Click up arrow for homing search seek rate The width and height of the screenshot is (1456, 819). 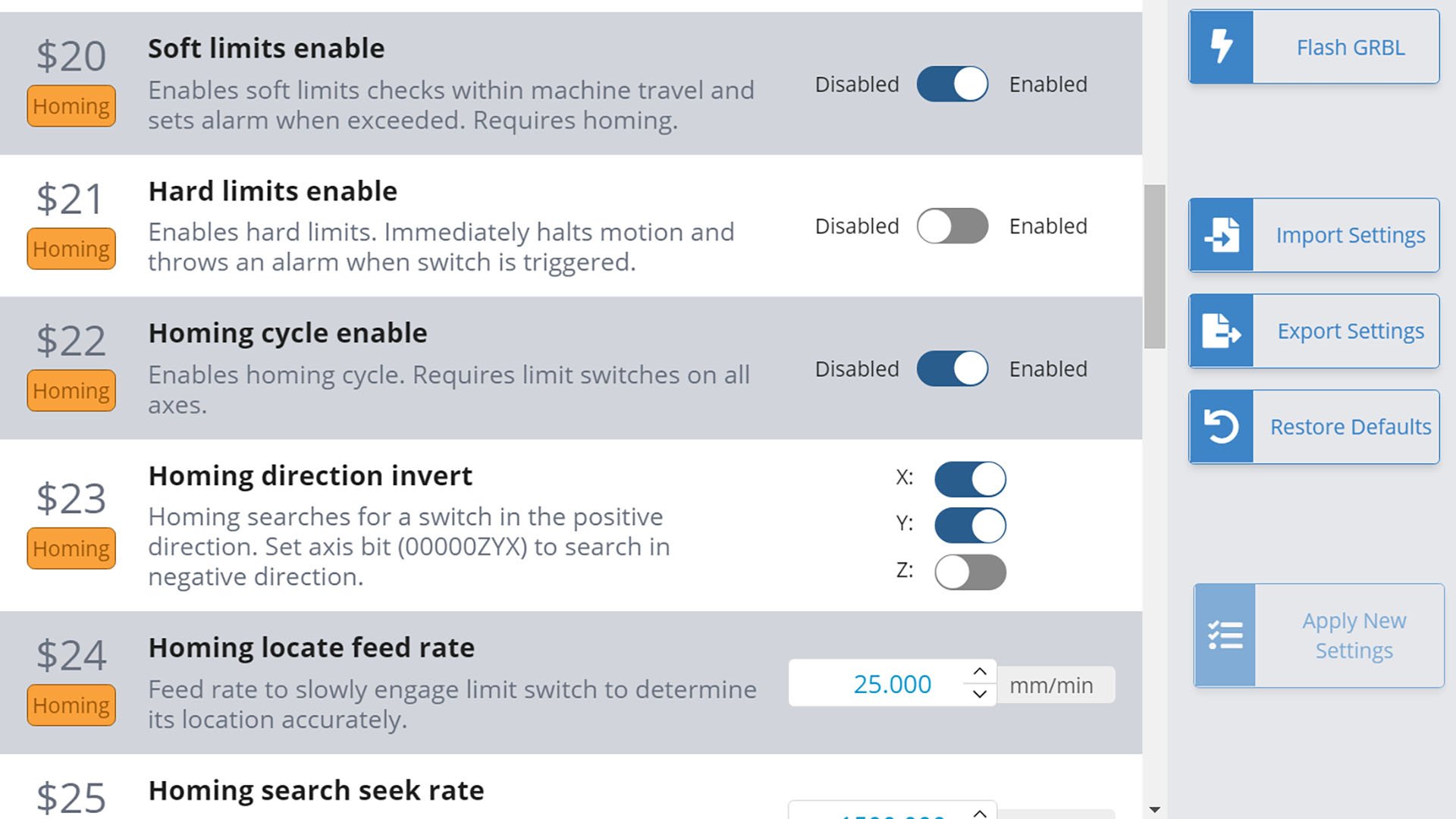point(980,813)
